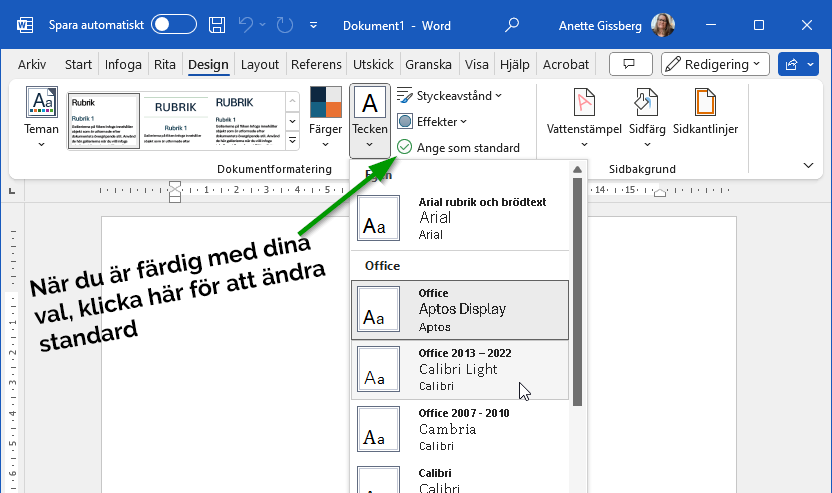Open the search magnifier in title bar
This screenshot has height=493, width=832.
coord(512,24)
